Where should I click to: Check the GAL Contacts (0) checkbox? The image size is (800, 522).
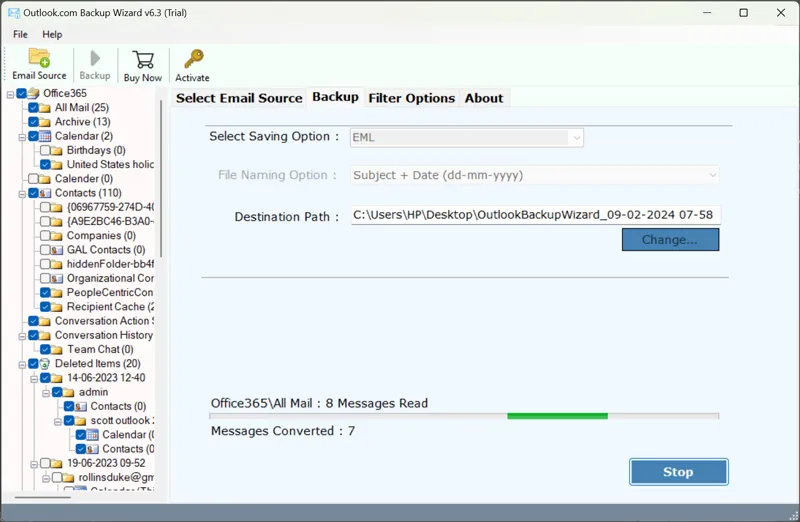pyautogui.click(x=45, y=250)
